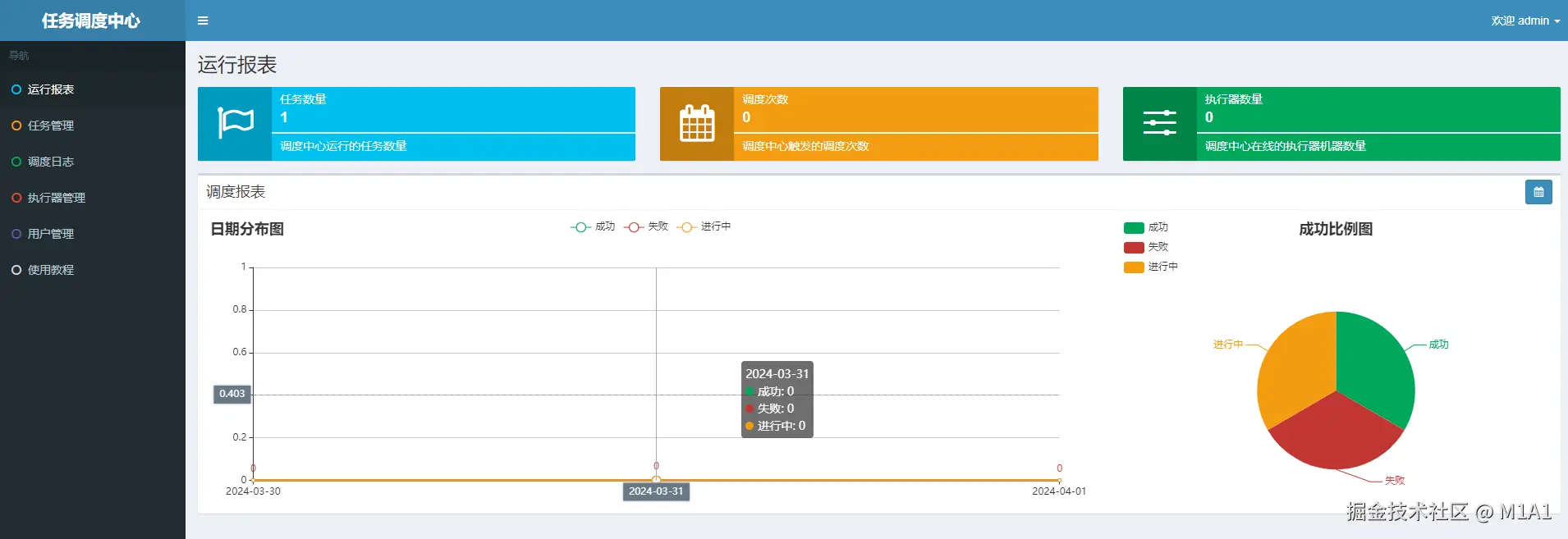Click the red 失败 pie slice
Image resolution: width=1568 pixels, height=539 pixels.
click(1336, 435)
